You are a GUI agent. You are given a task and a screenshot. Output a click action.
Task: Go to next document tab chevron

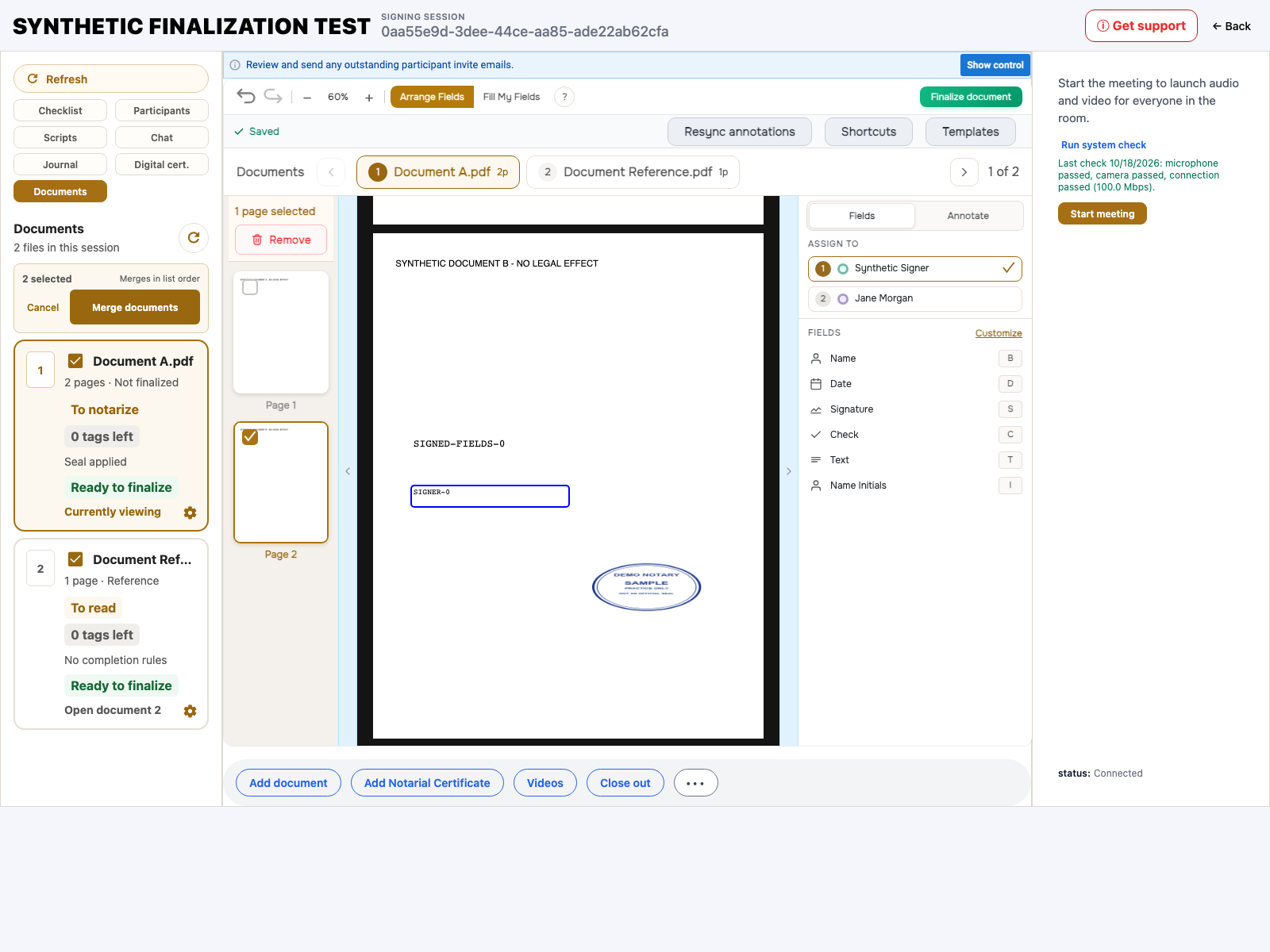click(x=964, y=172)
